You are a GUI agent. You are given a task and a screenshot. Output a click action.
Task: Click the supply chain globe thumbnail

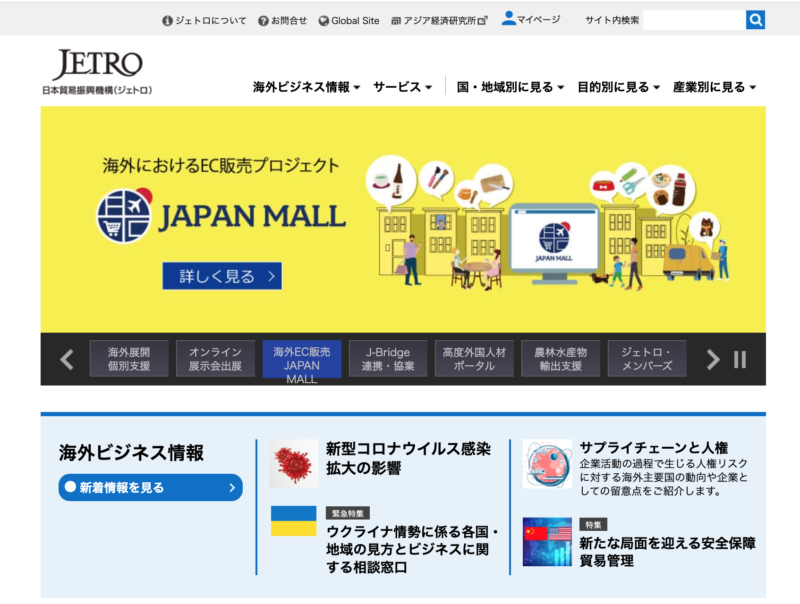click(x=547, y=464)
